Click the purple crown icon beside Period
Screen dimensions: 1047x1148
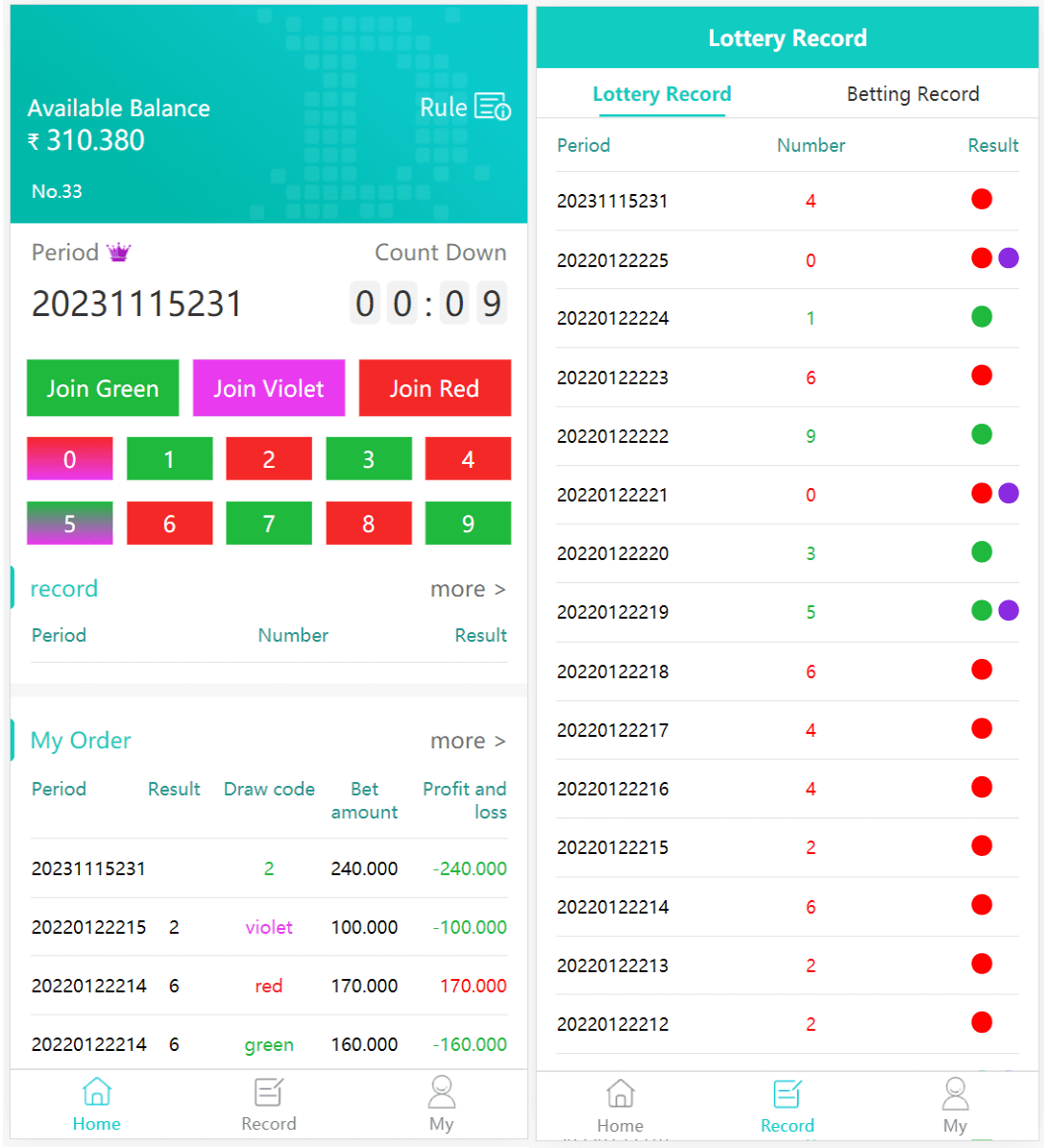[x=118, y=253]
